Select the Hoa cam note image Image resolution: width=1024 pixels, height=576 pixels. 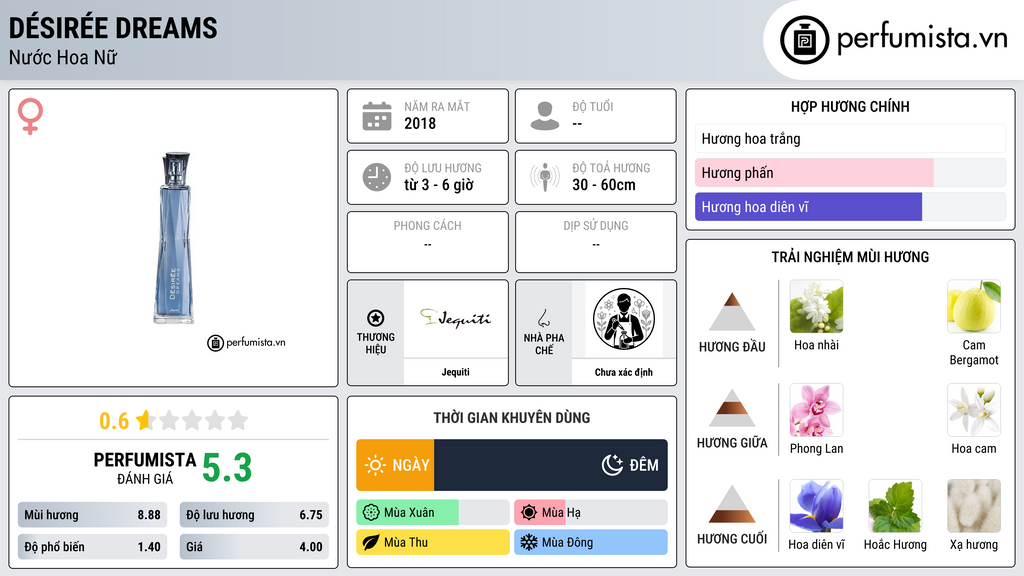(x=974, y=410)
